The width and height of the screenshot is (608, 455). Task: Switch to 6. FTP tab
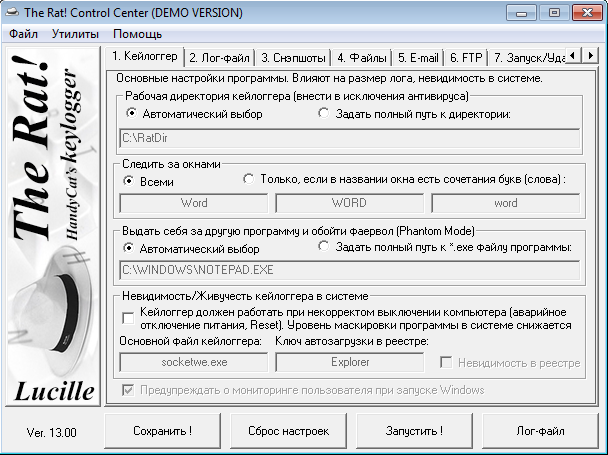point(466,58)
